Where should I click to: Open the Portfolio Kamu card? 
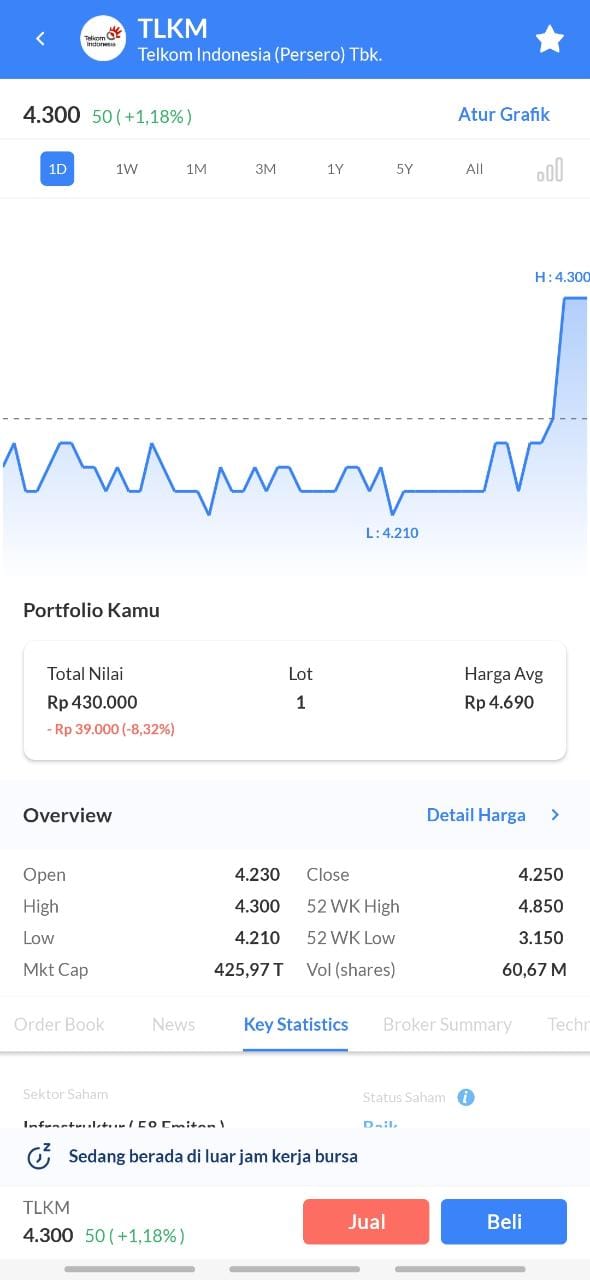click(295, 701)
